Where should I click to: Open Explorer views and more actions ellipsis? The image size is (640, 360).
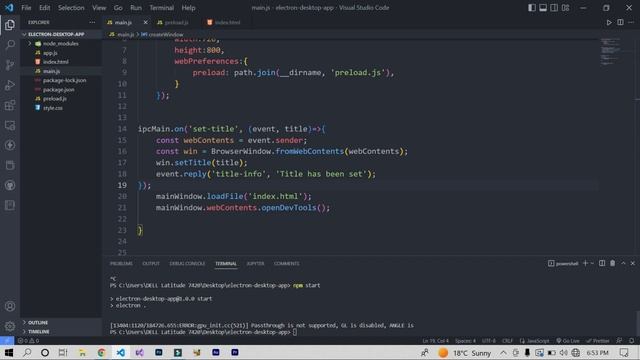(92, 22)
